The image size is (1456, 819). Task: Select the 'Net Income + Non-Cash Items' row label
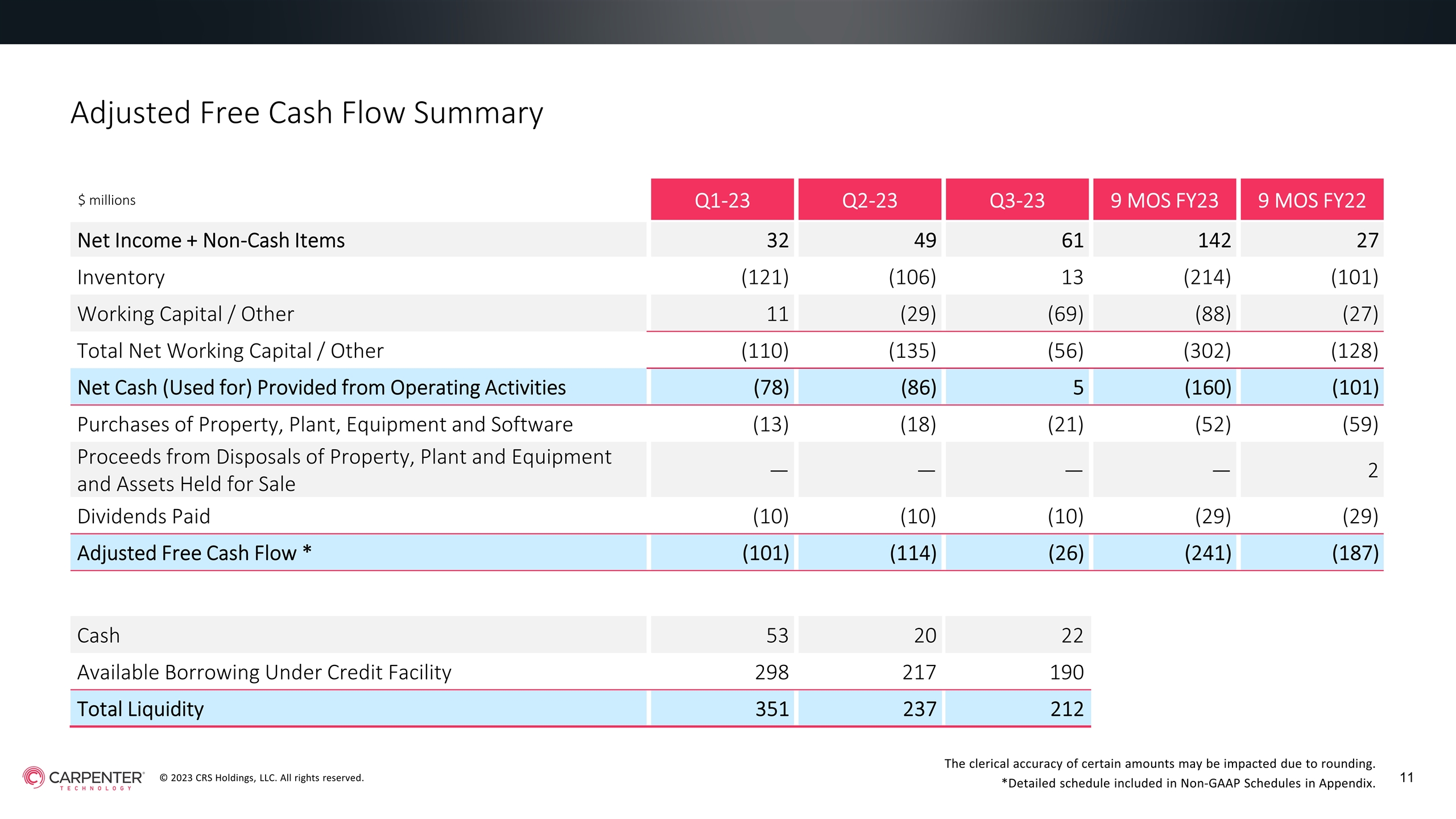click(x=211, y=241)
